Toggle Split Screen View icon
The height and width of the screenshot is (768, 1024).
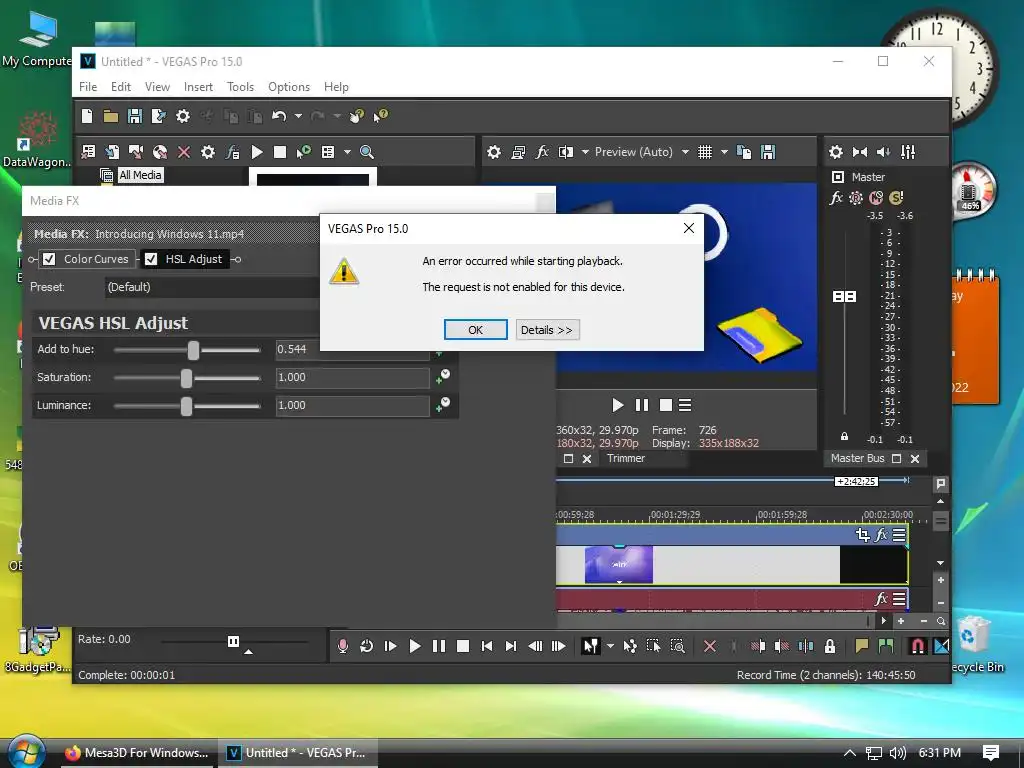tap(566, 152)
